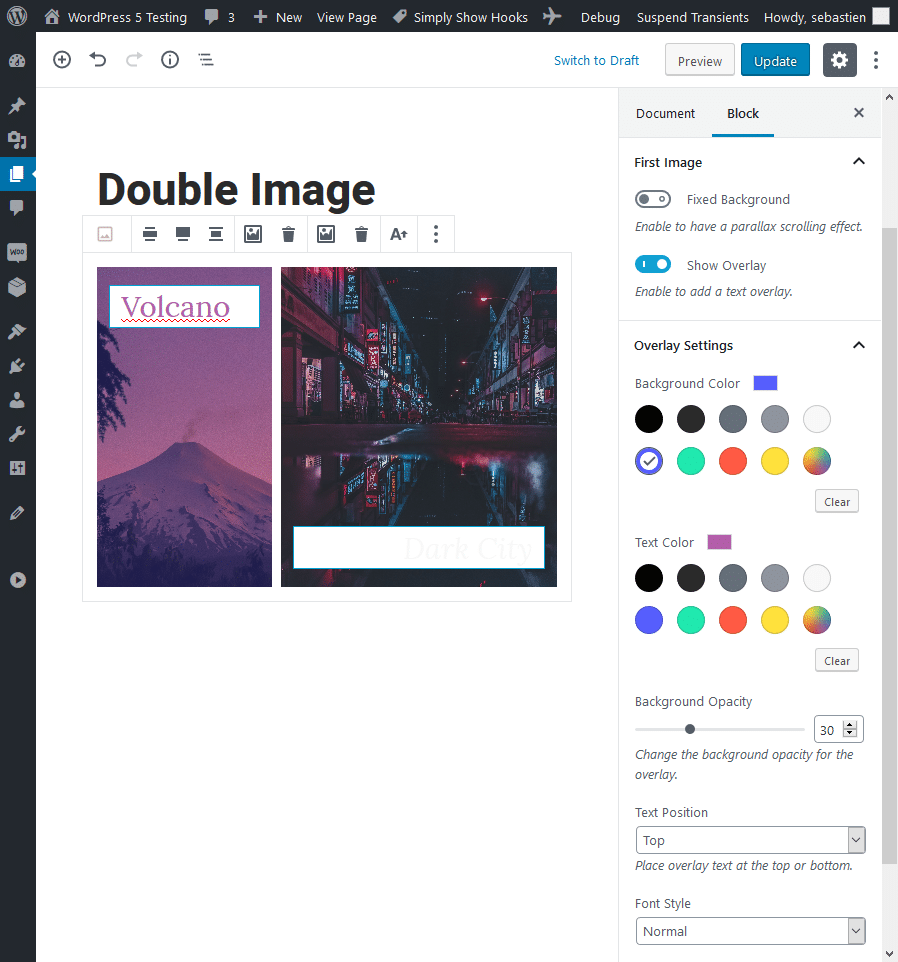Select first alignment option in block toolbar
The height and width of the screenshot is (962, 898).
150,234
